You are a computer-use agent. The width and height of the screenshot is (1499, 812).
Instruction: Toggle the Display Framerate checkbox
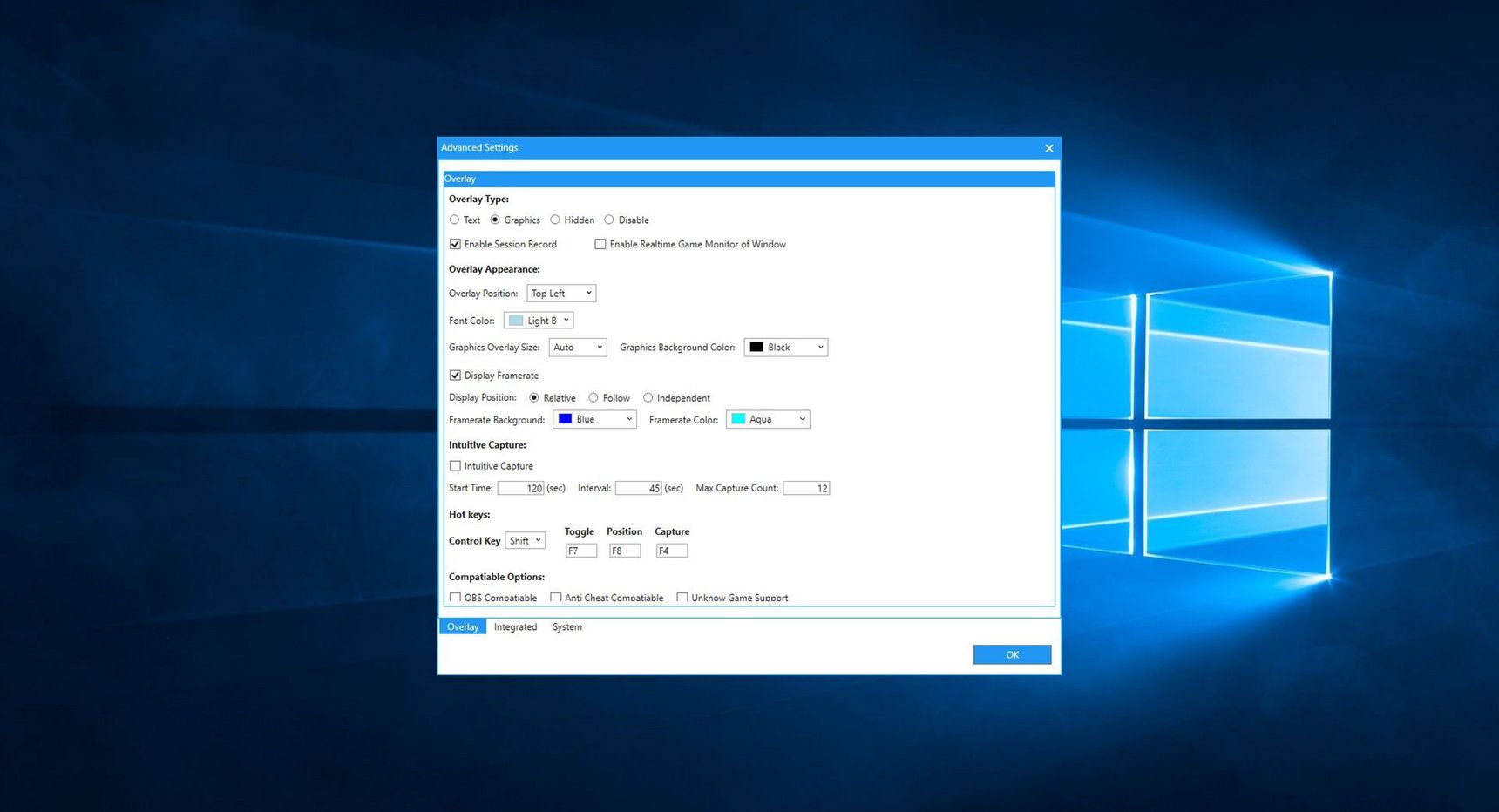(x=455, y=376)
